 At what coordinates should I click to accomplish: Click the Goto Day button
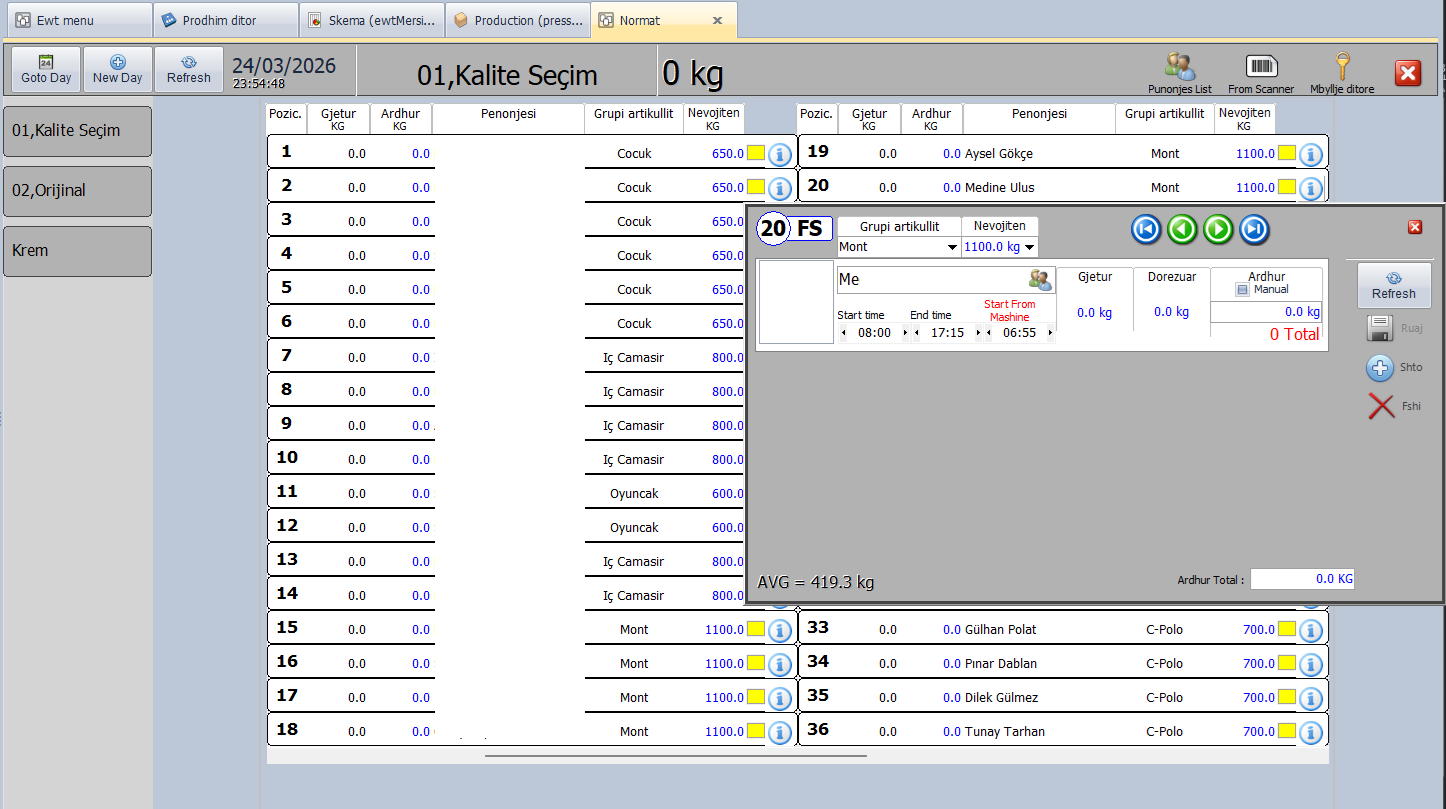tap(46, 69)
